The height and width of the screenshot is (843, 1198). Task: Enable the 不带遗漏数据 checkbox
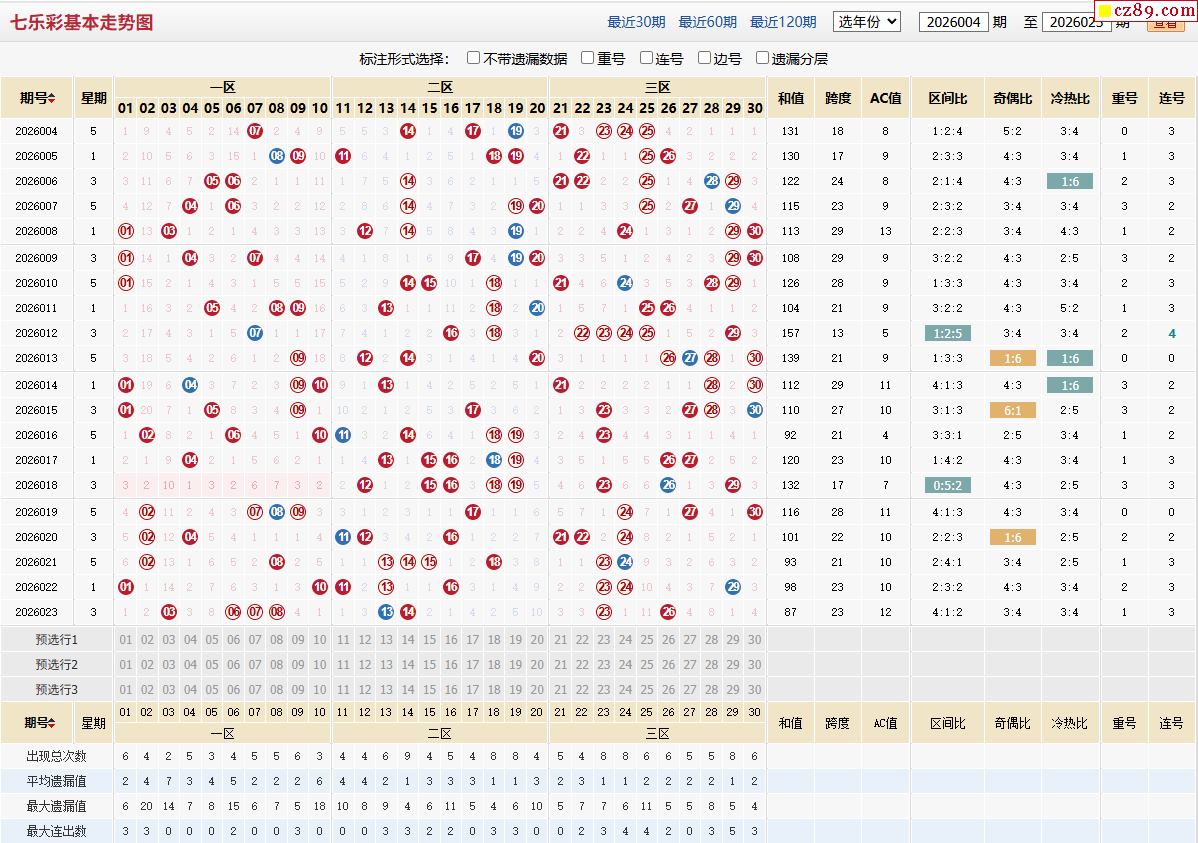474,58
